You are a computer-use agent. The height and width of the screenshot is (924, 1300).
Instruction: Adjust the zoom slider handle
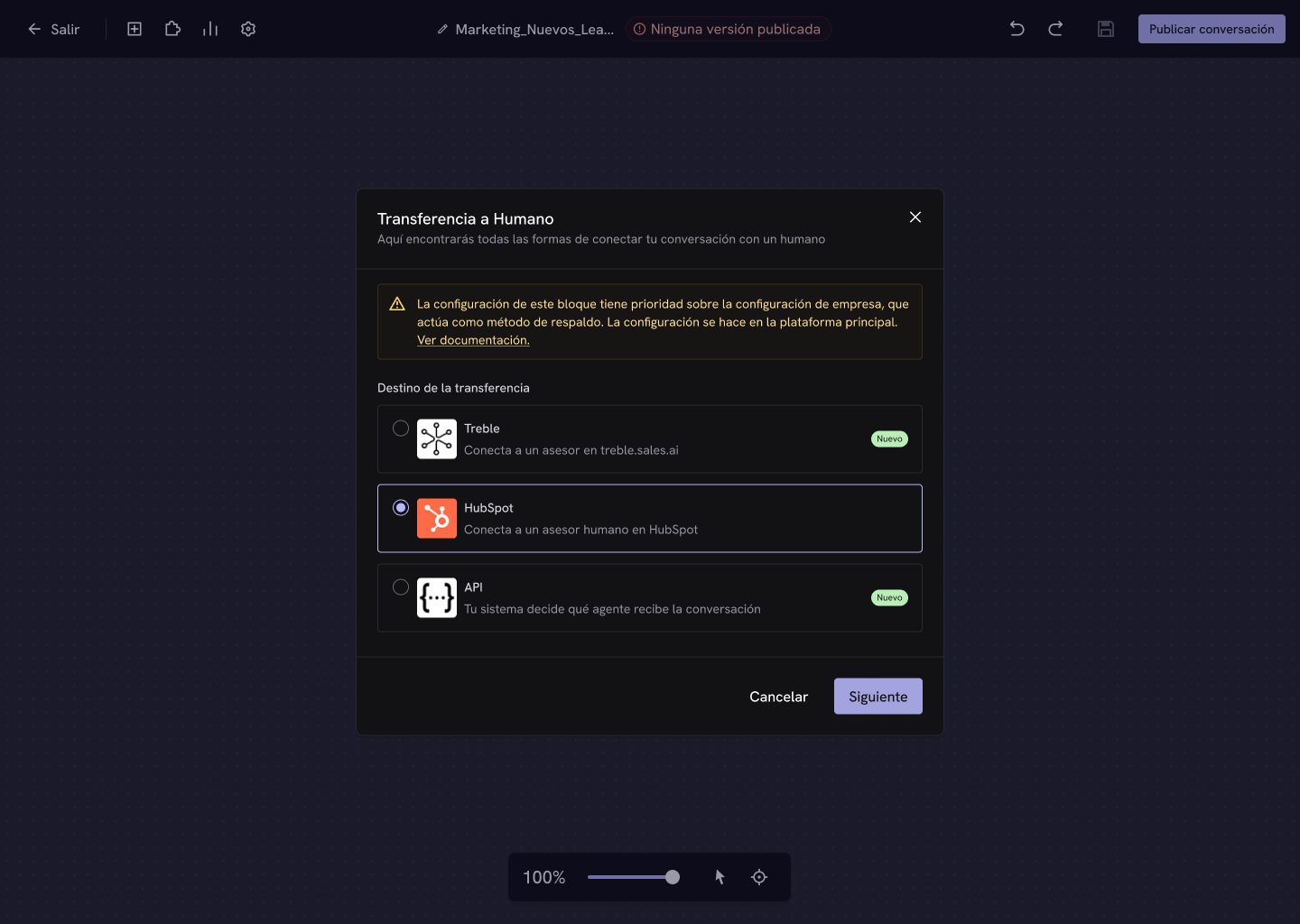[673, 877]
